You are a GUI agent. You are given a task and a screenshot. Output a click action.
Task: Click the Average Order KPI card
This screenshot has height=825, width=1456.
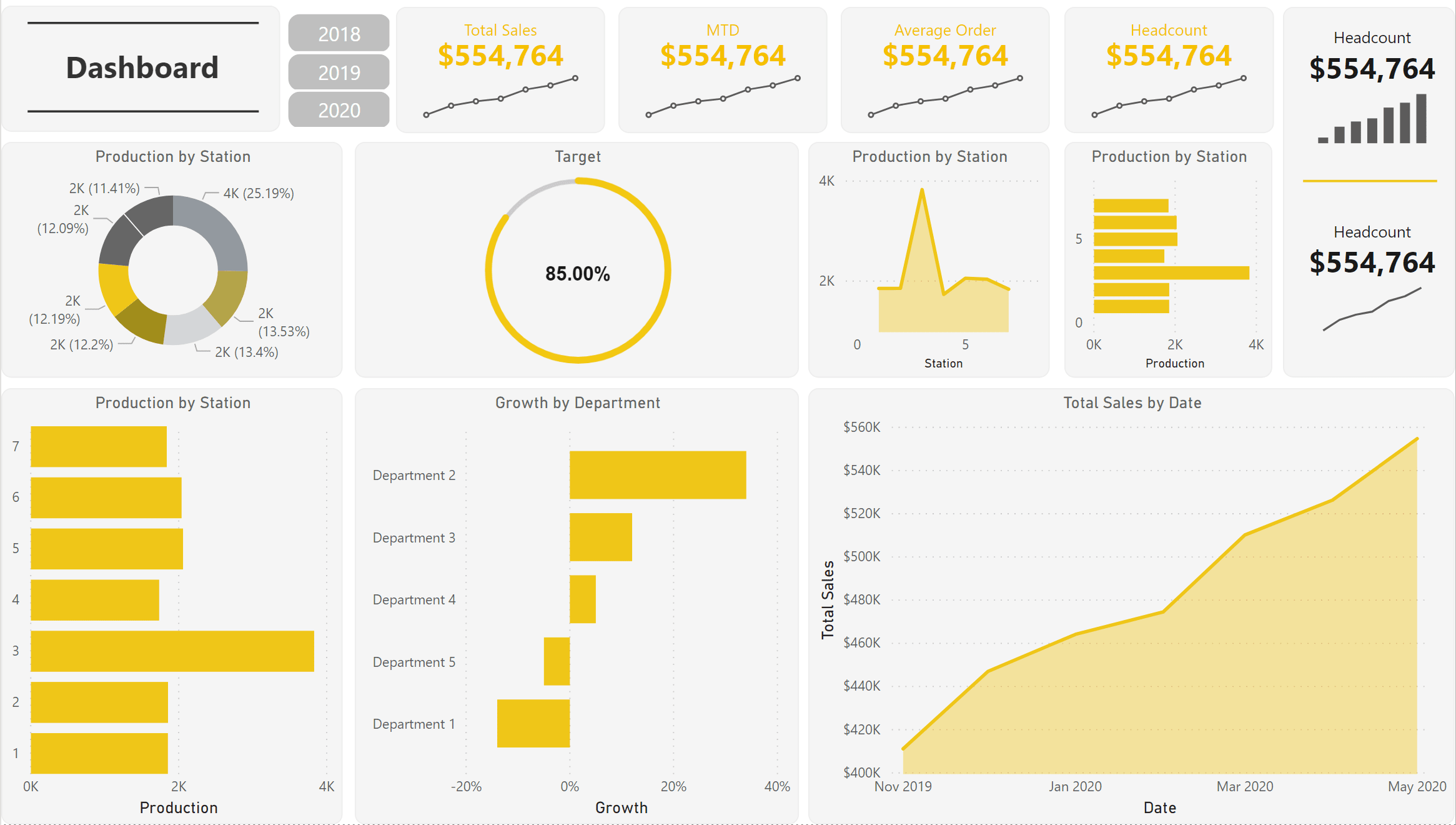944,69
